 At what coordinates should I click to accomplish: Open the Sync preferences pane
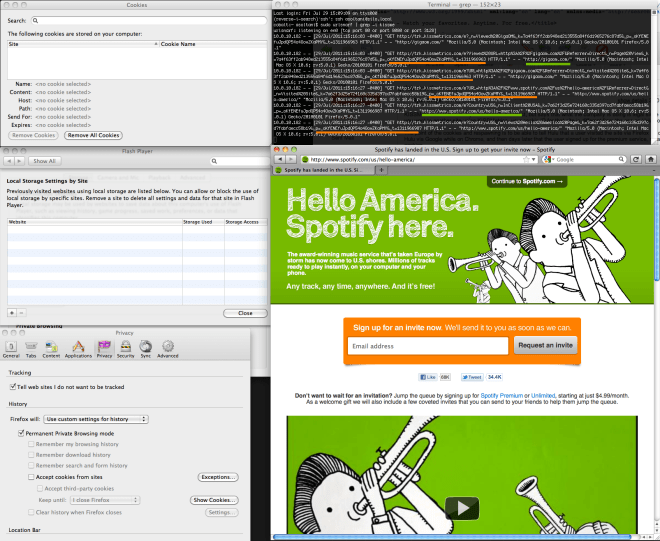click(145, 347)
